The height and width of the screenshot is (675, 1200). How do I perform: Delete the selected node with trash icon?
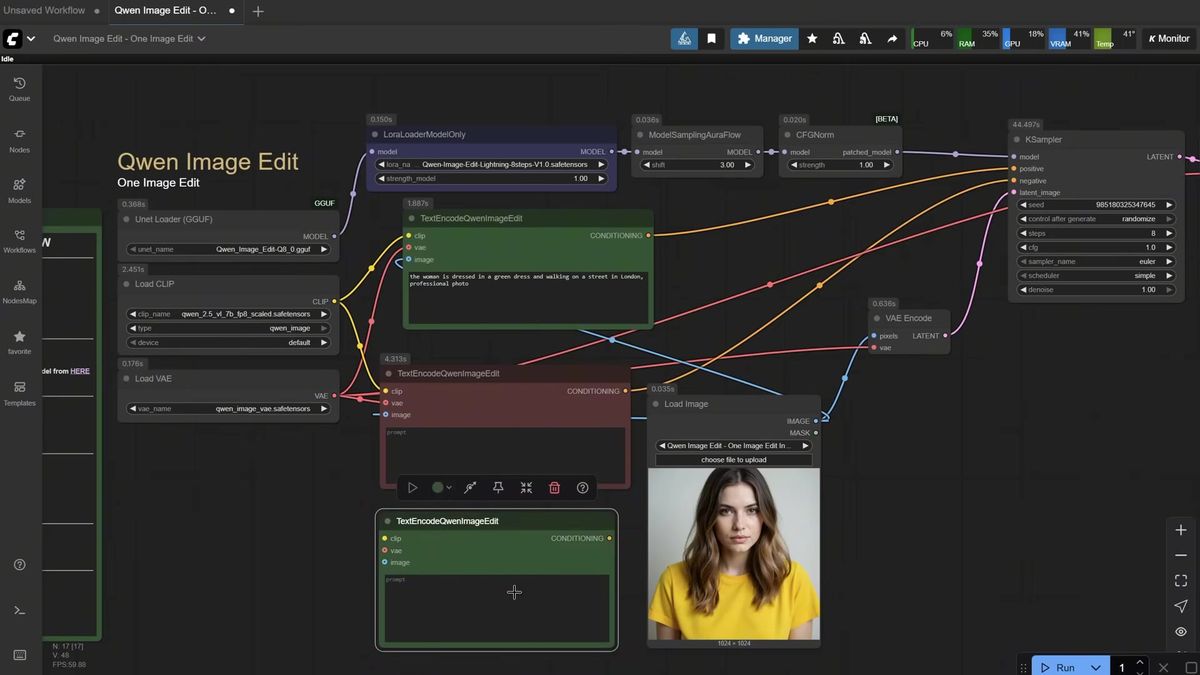[x=554, y=488]
